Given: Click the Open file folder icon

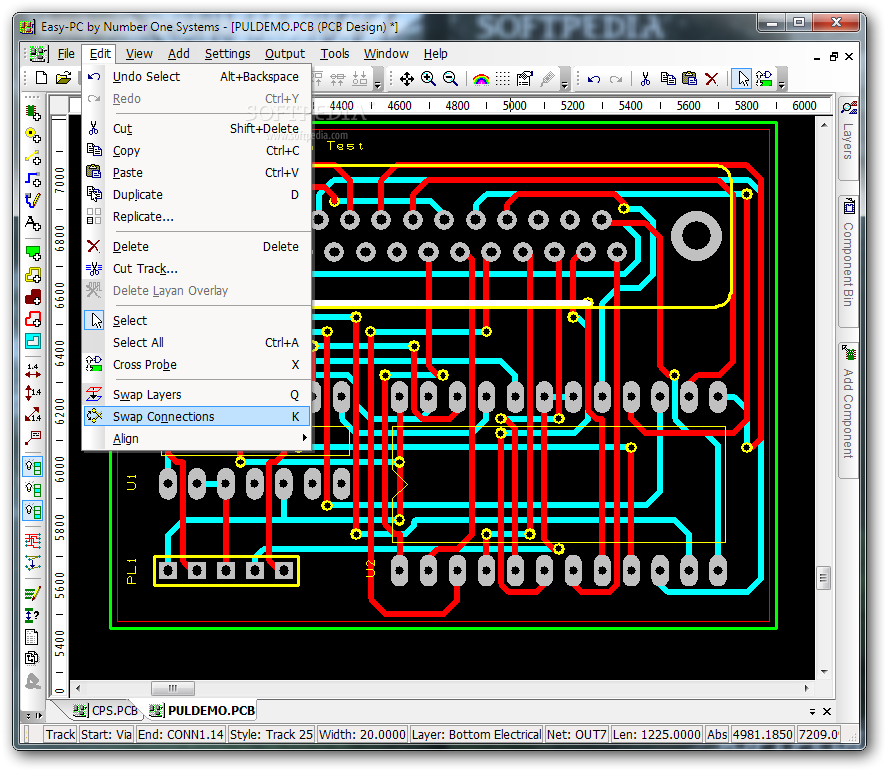Looking at the screenshot, I should (63, 78).
